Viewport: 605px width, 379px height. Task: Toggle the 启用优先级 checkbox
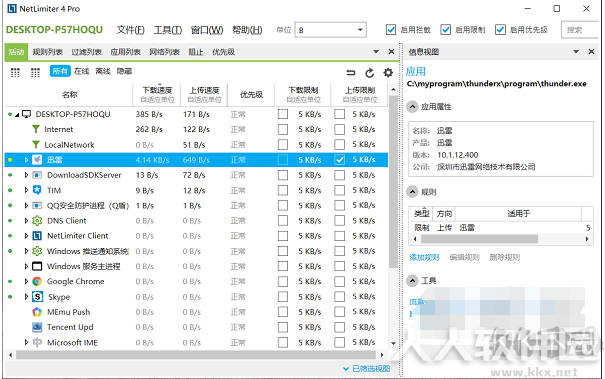[x=500, y=30]
